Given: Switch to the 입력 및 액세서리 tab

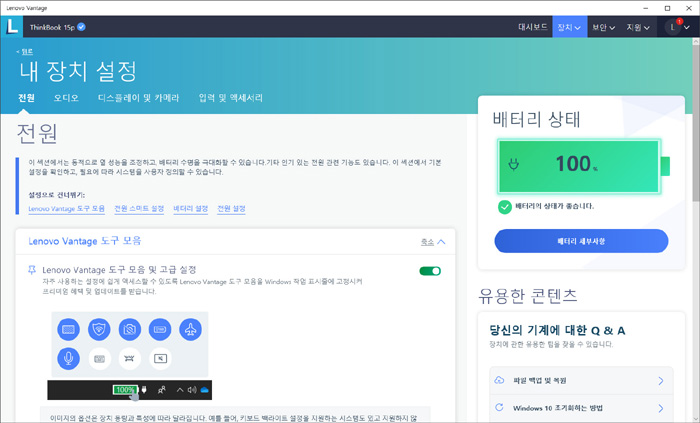Looking at the screenshot, I should coord(230,98).
